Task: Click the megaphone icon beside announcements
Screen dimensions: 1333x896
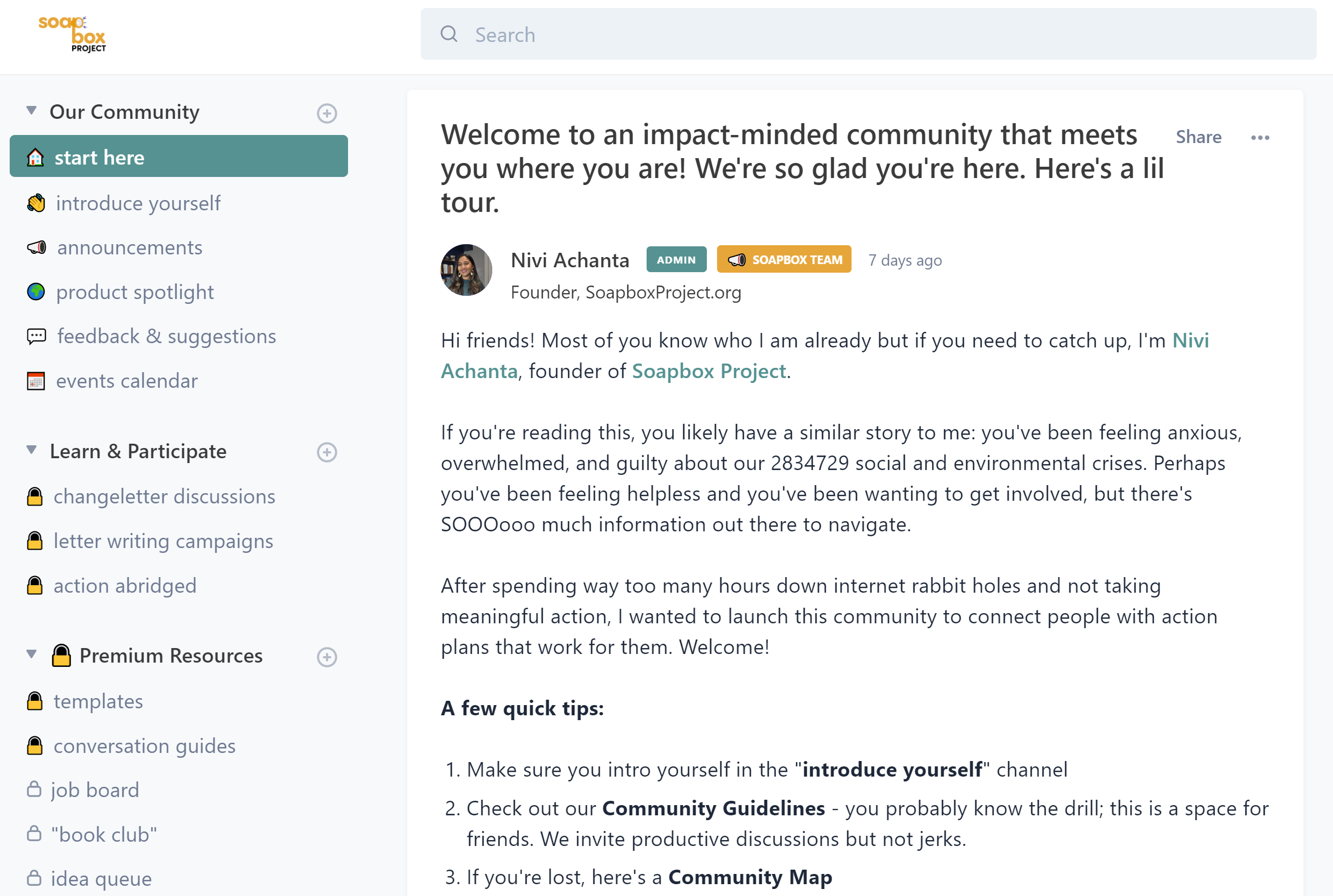Action: click(x=37, y=247)
